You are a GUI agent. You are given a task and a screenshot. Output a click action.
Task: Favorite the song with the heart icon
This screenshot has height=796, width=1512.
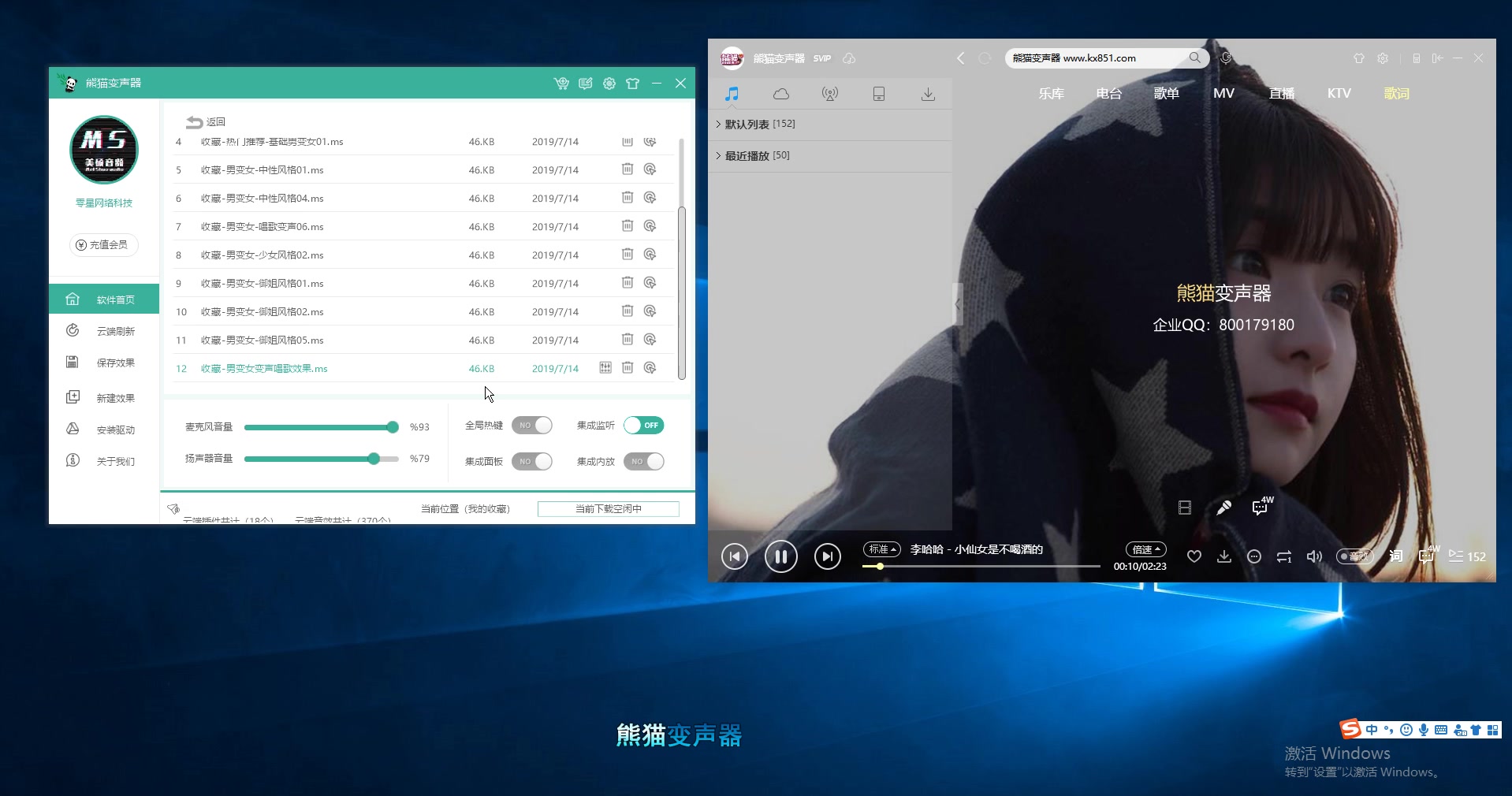(x=1194, y=557)
